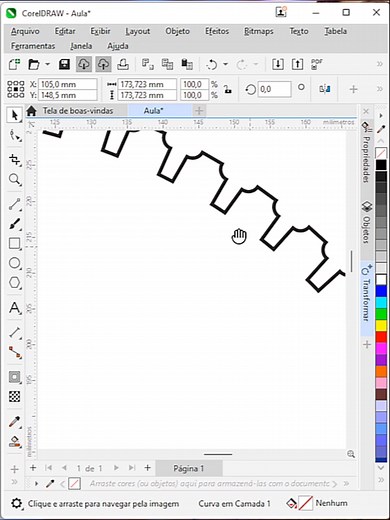The image size is (390, 520).
Task: Select the Crop tool
Action: coord(14,160)
